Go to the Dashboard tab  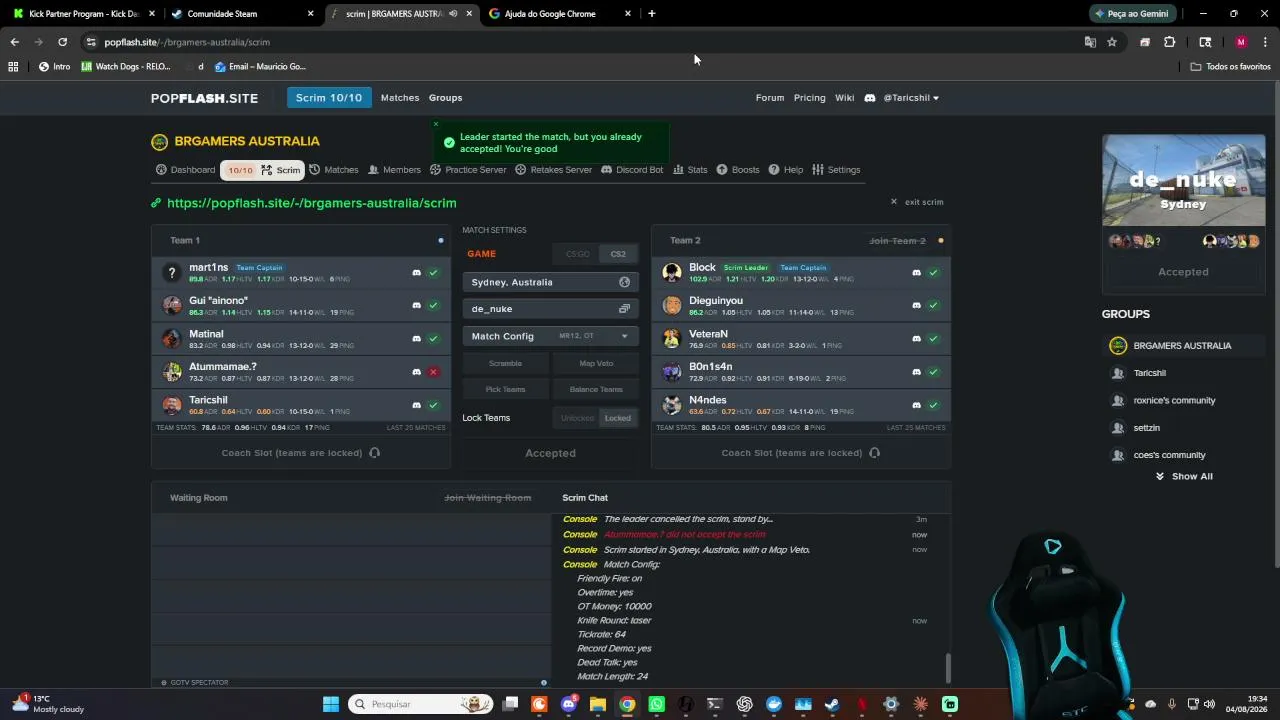tap(186, 170)
